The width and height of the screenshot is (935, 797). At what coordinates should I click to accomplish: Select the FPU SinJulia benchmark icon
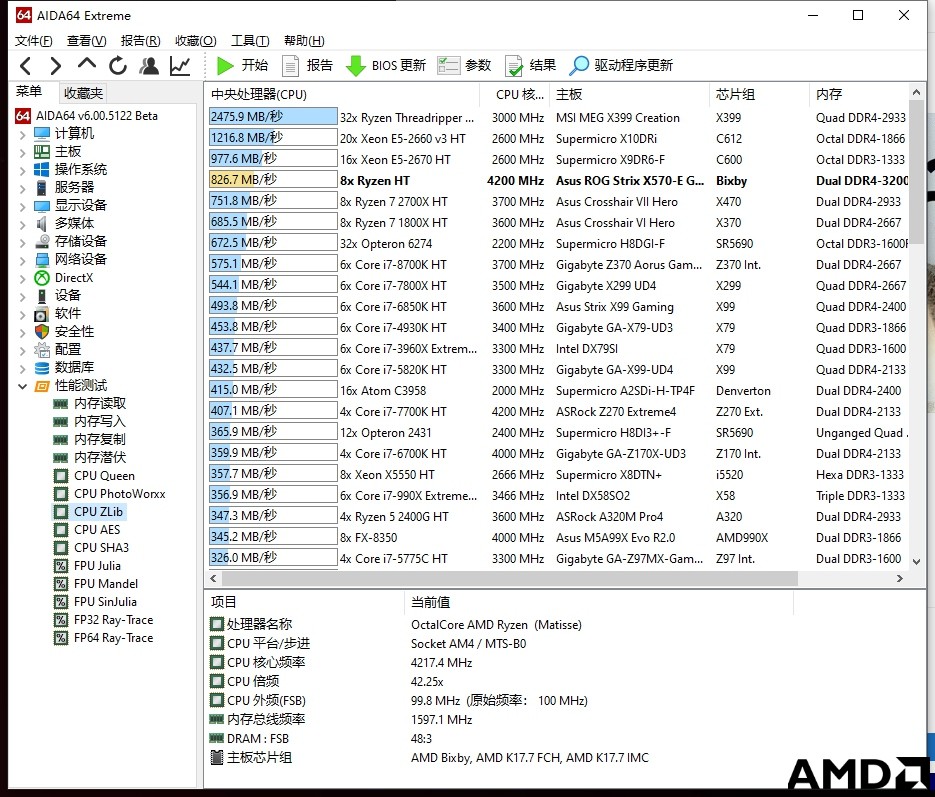coord(61,601)
